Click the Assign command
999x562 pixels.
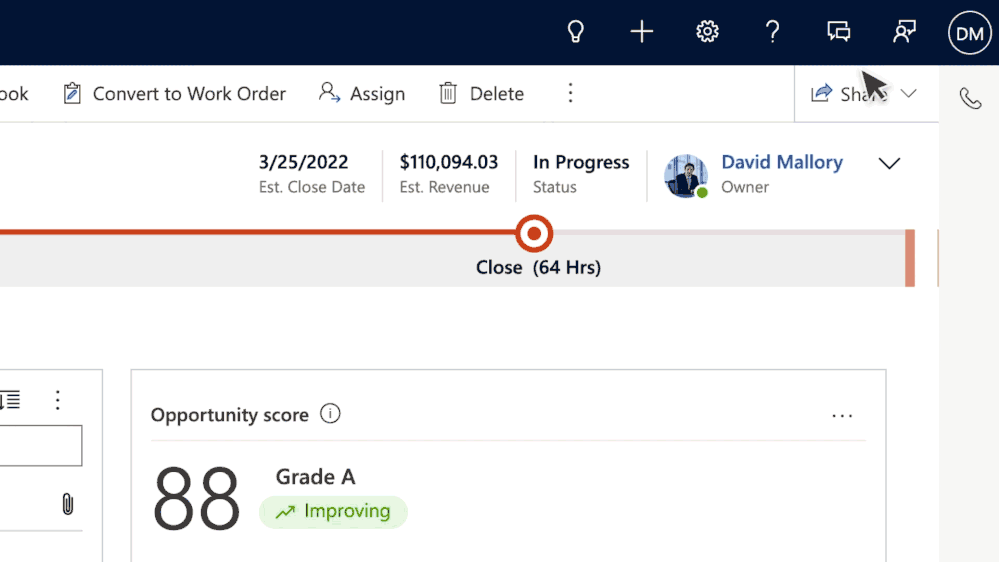pyautogui.click(x=362, y=94)
